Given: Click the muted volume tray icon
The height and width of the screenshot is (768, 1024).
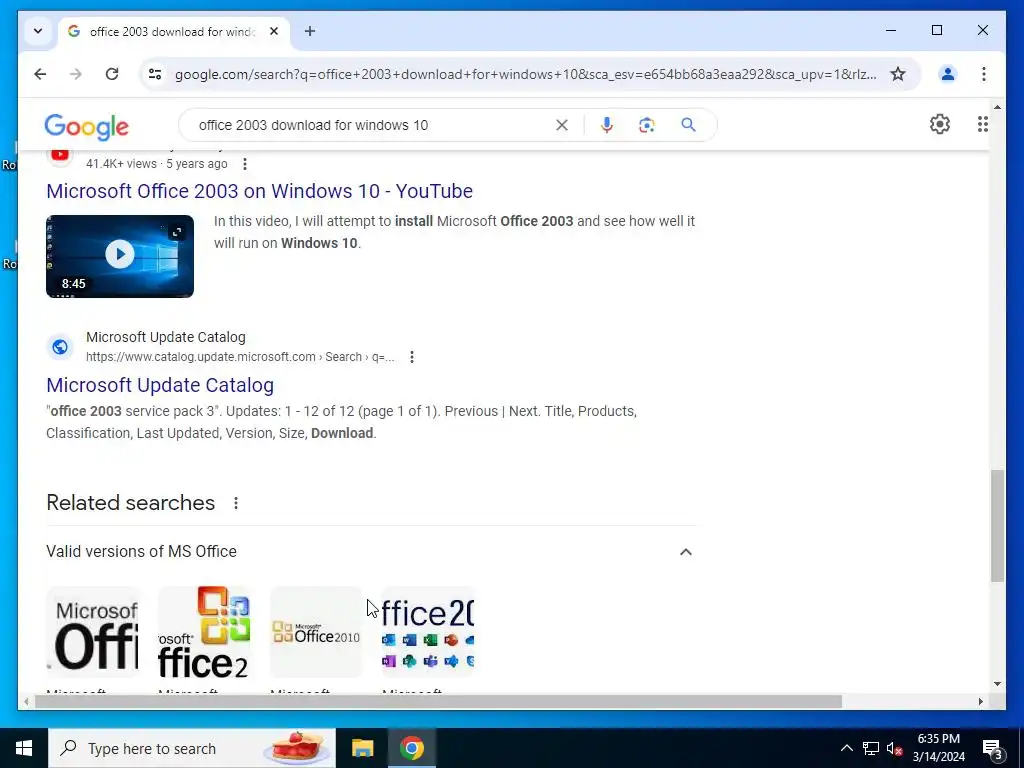Looking at the screenshot, I should tap(894, 748).
